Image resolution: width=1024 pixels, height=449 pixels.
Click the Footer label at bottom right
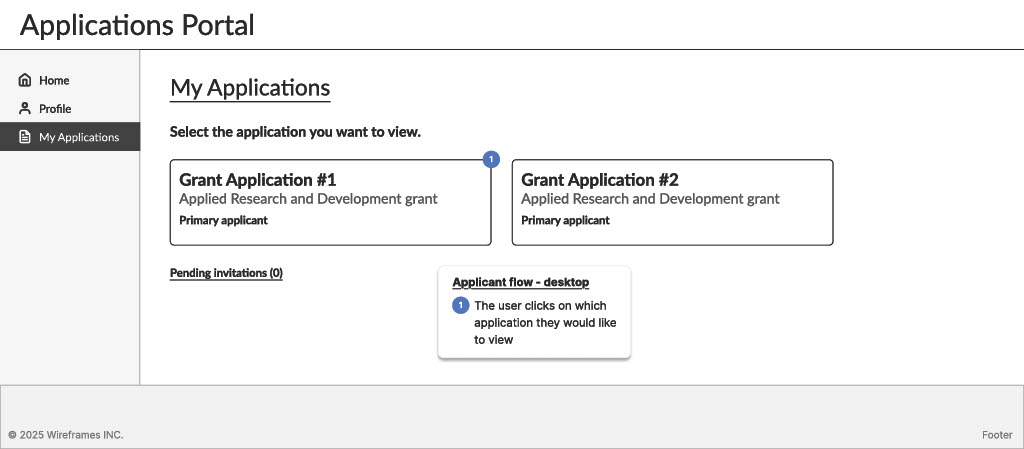click(997, 435)
